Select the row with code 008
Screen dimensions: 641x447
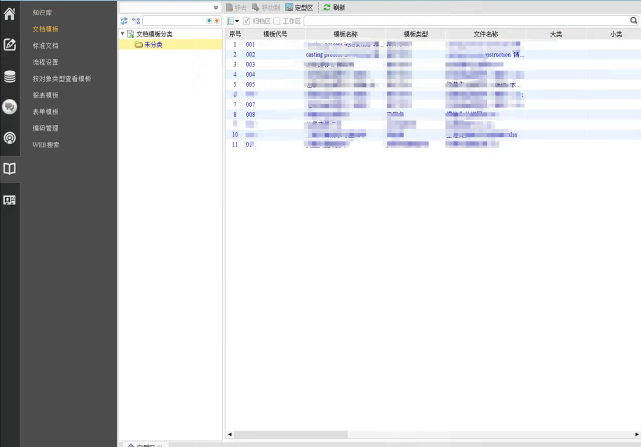click(433, 115)
